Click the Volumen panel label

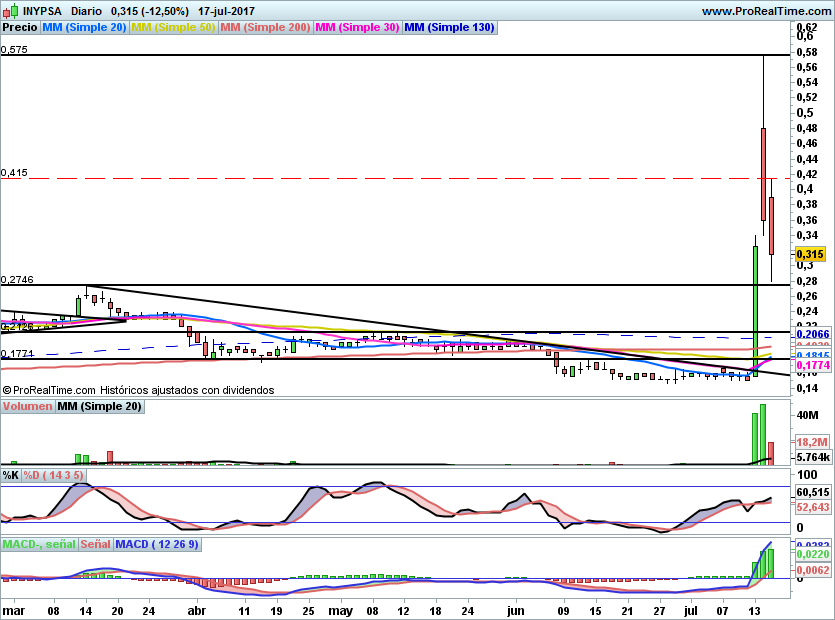(27, 406)
